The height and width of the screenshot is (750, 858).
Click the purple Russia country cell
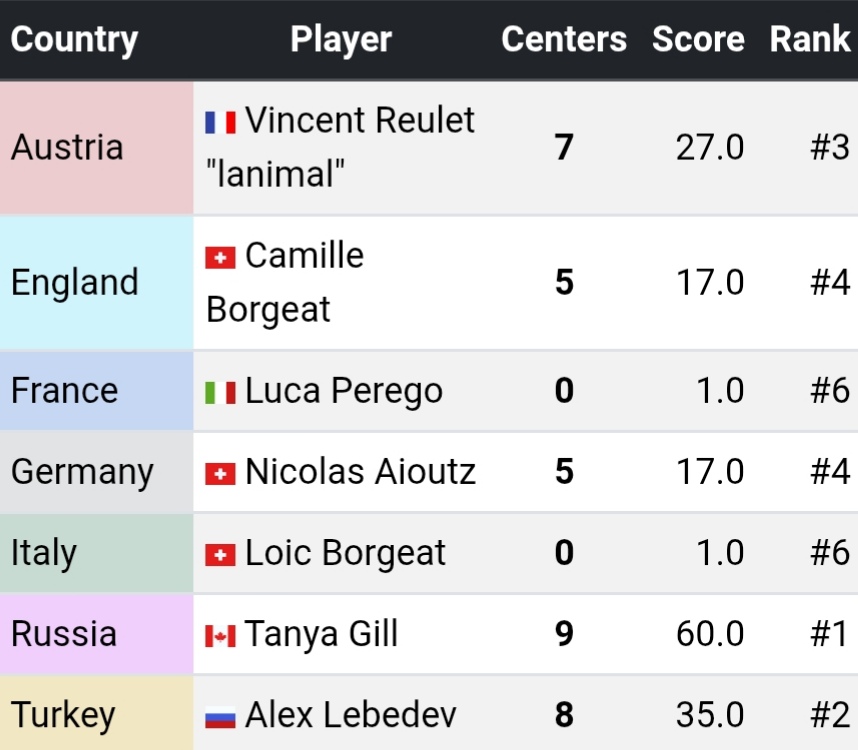pyautogui.click(x=97, y=634)
